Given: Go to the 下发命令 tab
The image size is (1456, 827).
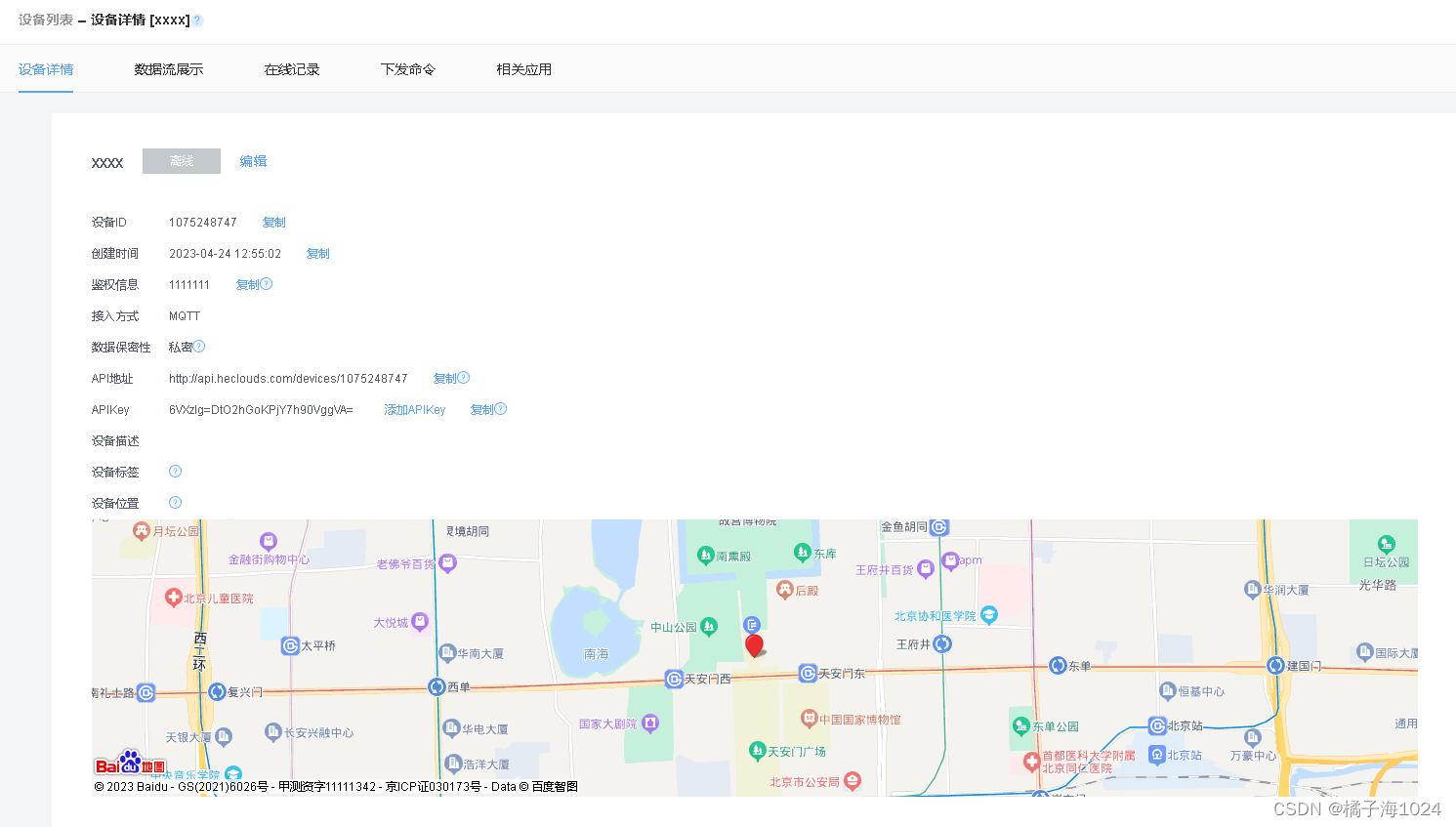Looking at the screenshot, I should (x=408, y=69).
